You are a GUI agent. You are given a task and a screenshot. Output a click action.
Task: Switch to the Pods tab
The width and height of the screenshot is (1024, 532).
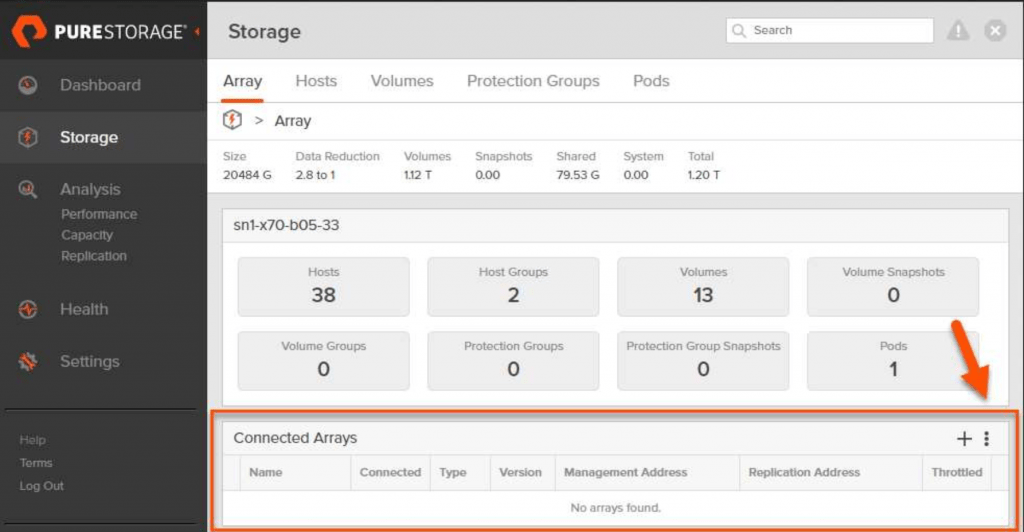click(651, 81)
